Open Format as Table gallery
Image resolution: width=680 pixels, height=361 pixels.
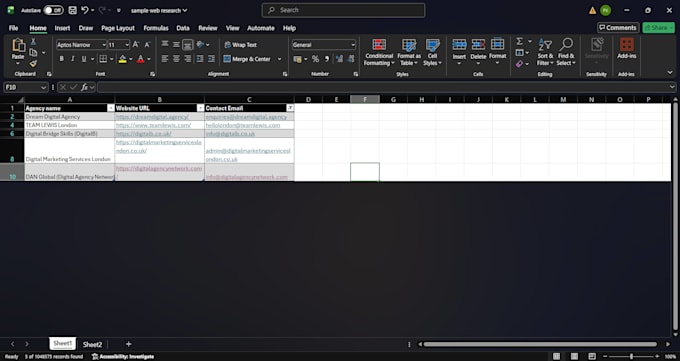click(409, 52)
